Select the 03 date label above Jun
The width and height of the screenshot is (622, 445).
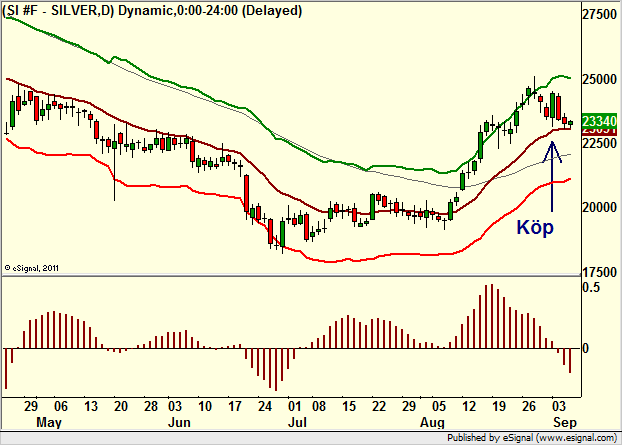point(175,406)
